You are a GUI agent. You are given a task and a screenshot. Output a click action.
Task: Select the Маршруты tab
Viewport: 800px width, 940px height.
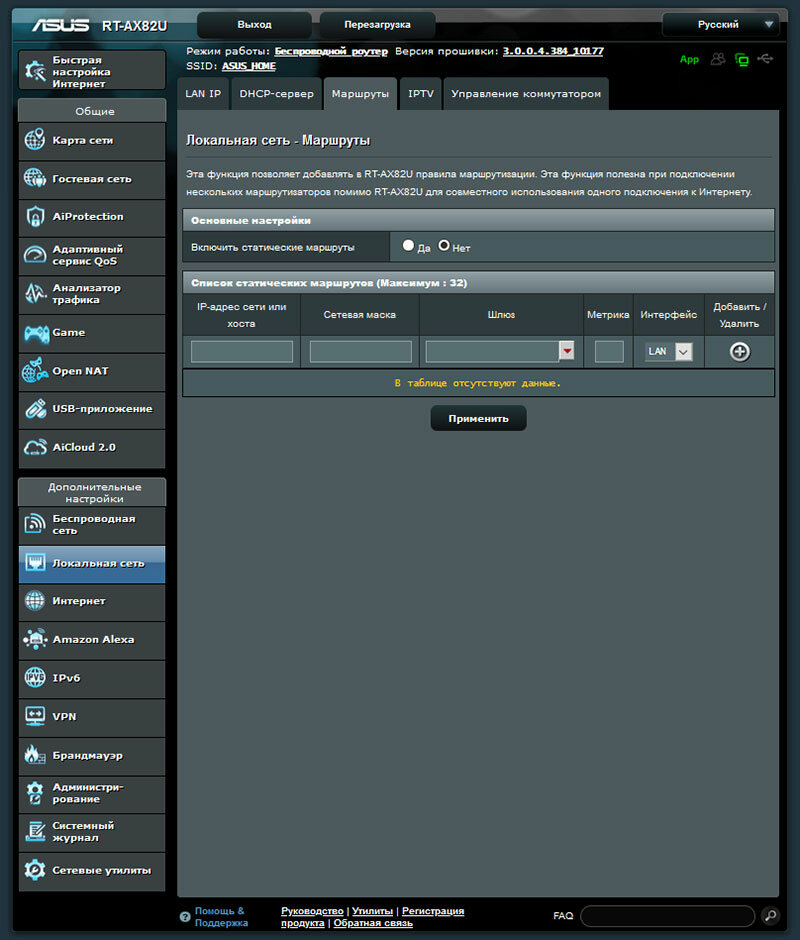[360, 94]
